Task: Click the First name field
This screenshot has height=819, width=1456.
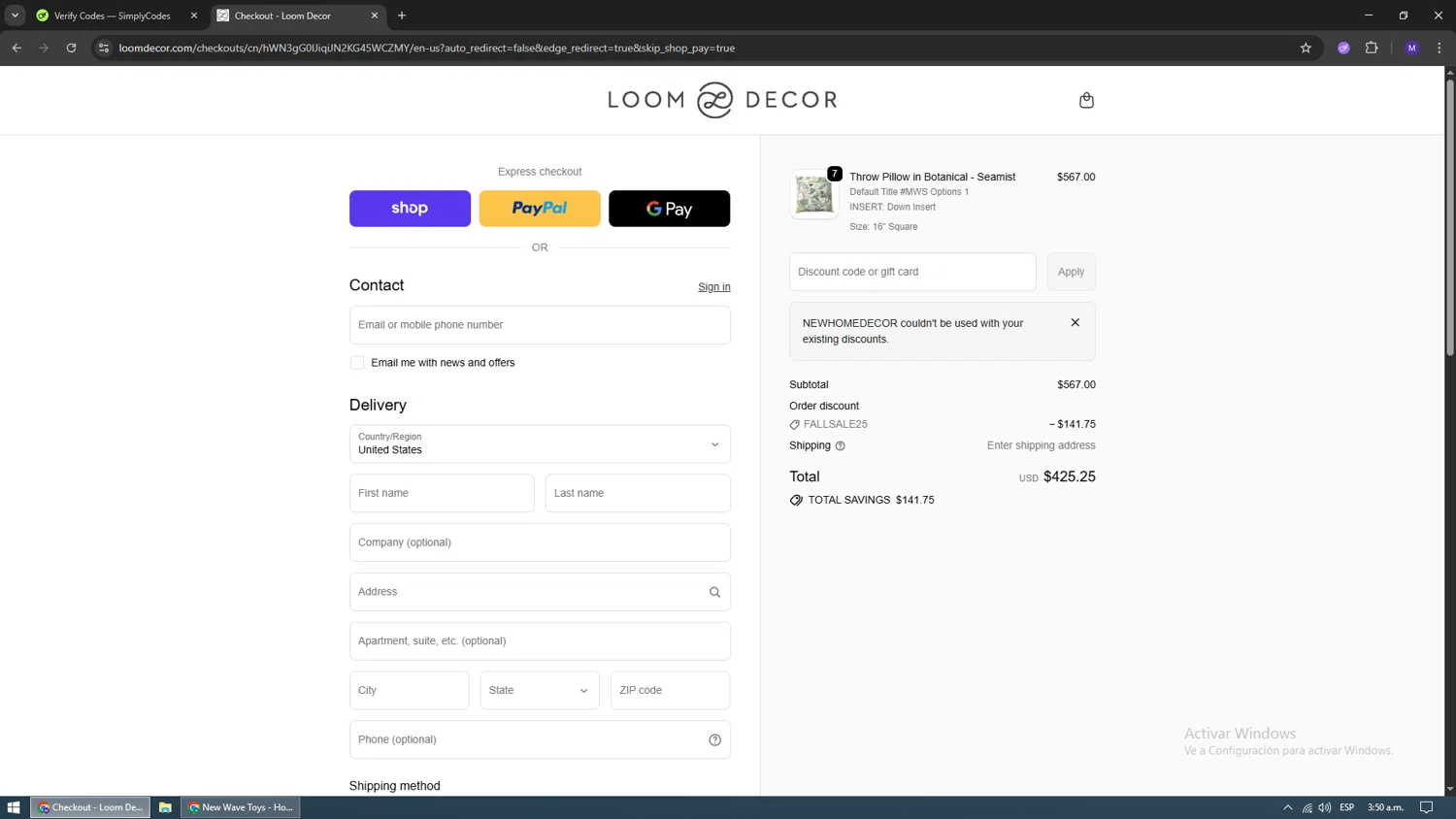Action: (x=442, y=493)
